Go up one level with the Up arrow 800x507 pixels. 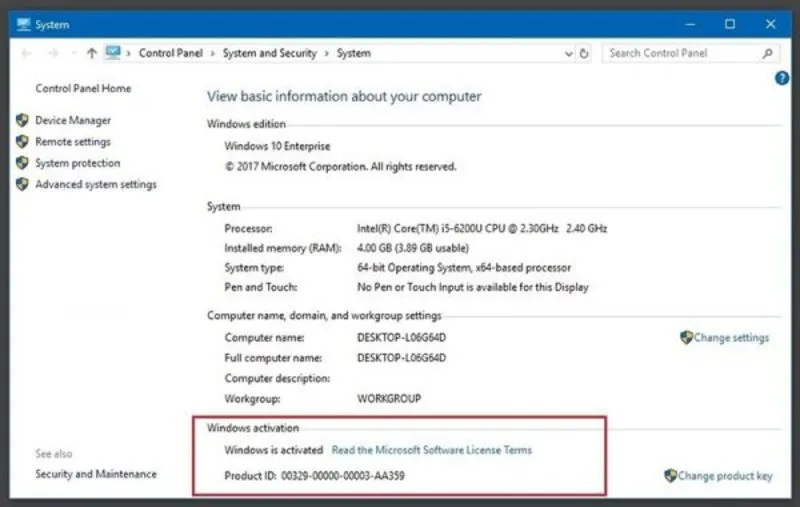(x=92, y=53)
